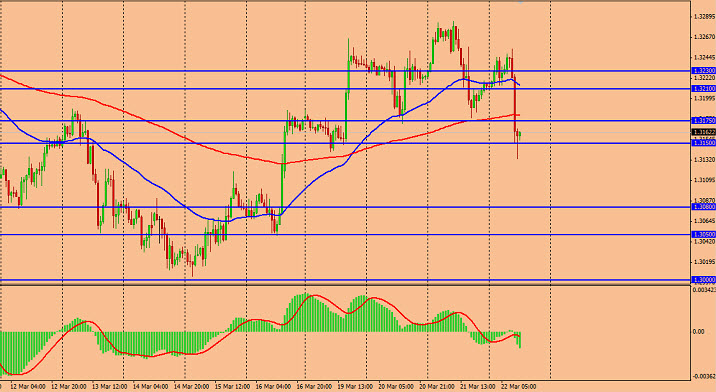Click the 1.30195 price scale value
The width and height of the screenshot is (716, 392).
[704, 262]
